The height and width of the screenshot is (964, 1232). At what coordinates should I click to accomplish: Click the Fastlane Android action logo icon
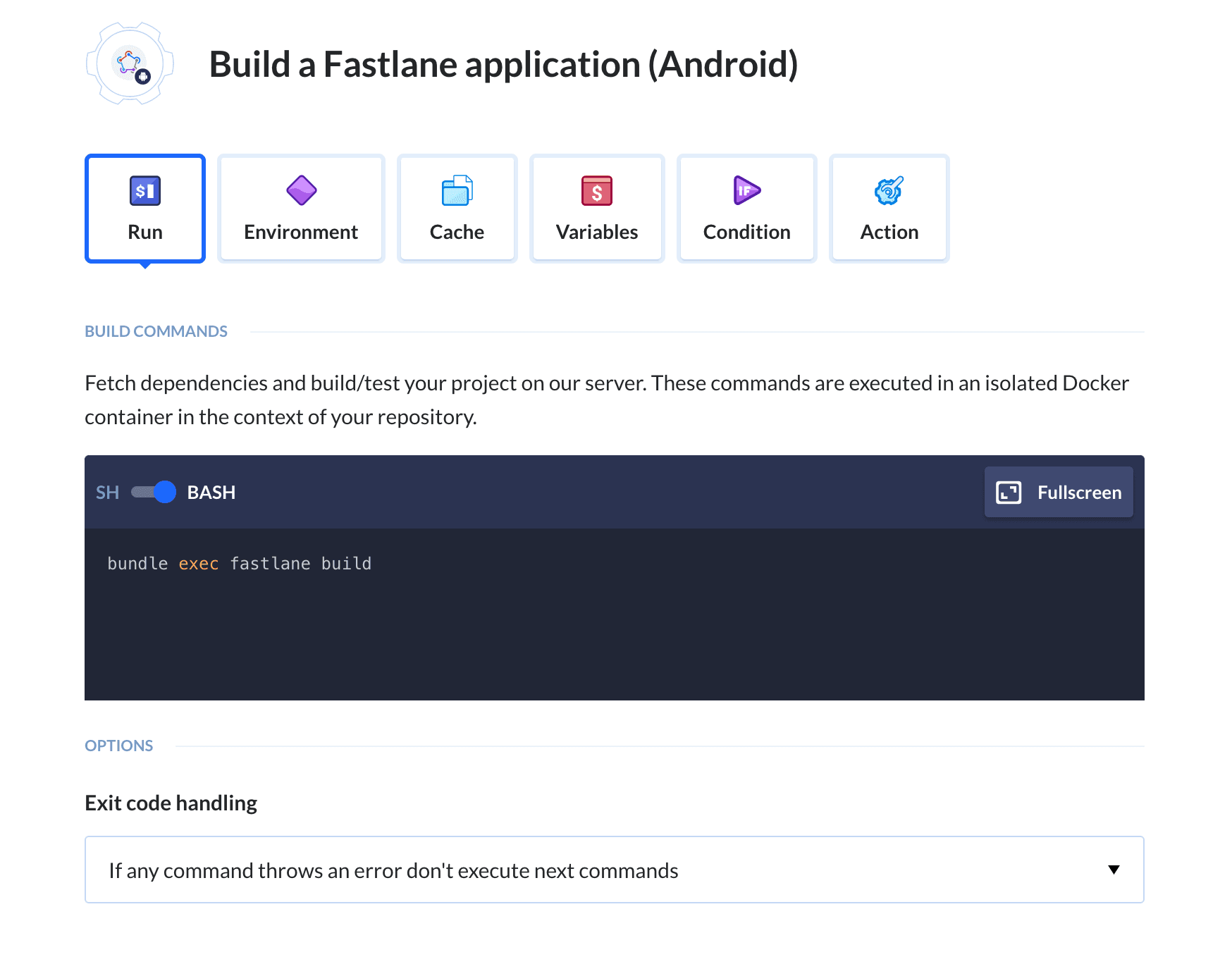click(130, 64)
